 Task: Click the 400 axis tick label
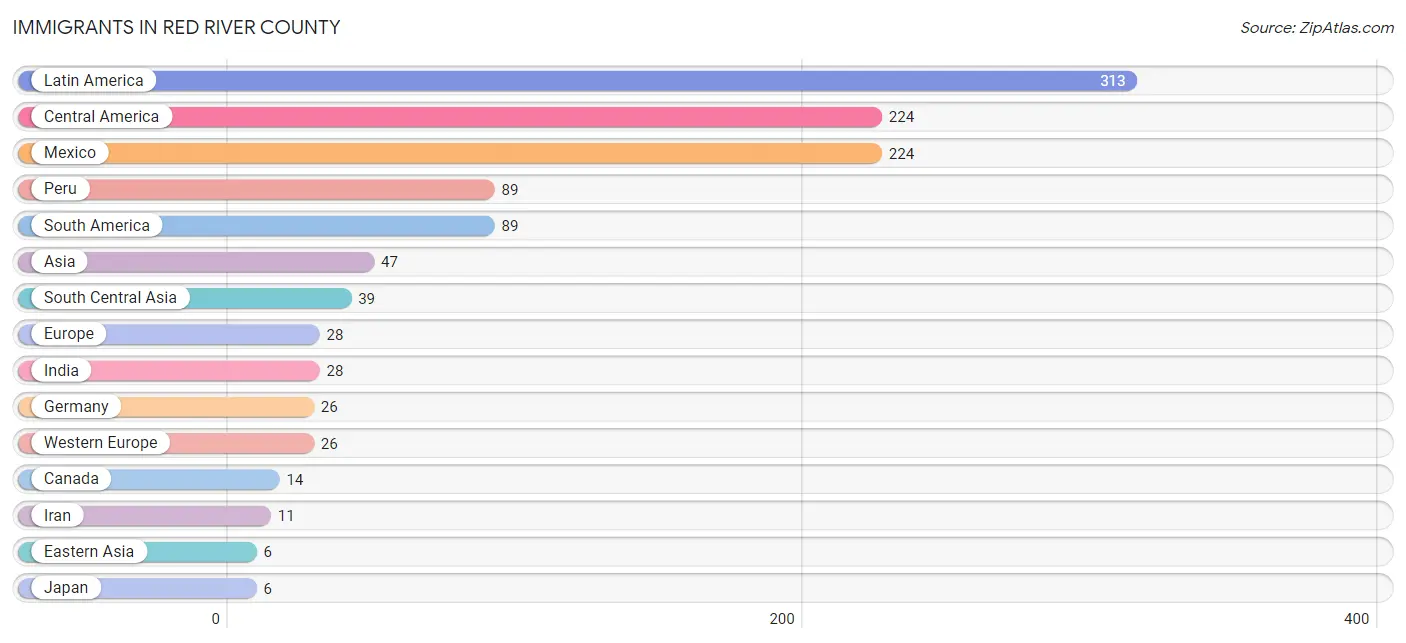pyautogui.click(x=1356, y=619)
